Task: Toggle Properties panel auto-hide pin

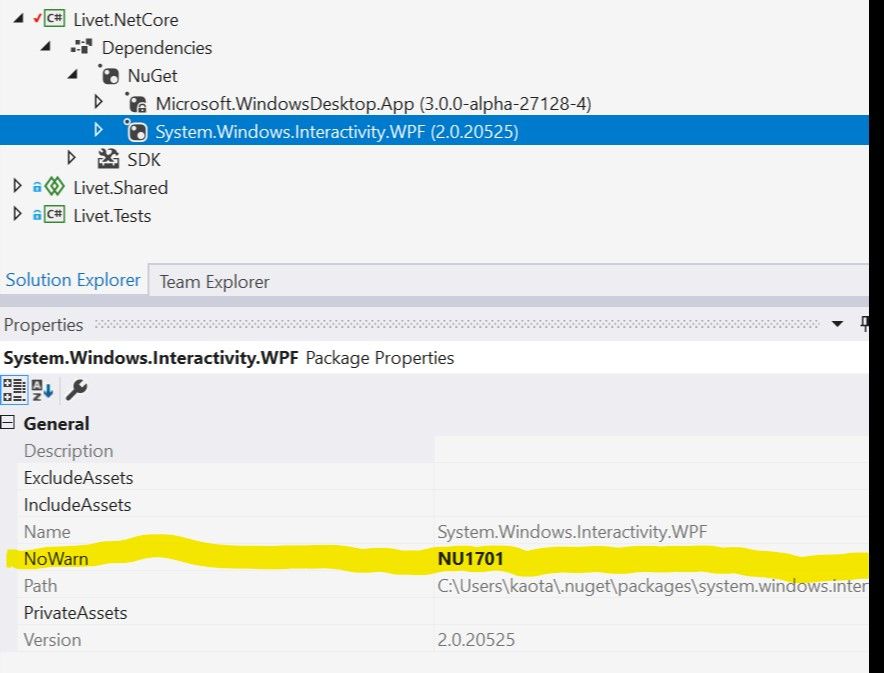Action: coord(864,324)
